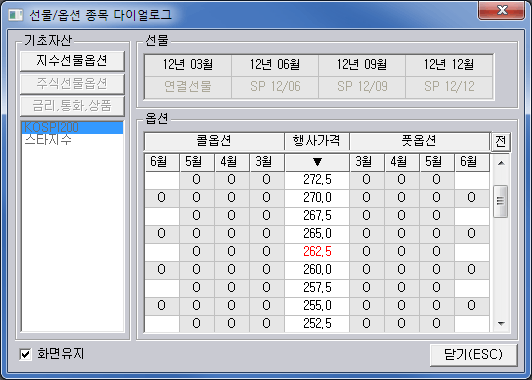Select strike price 255,0
The width and height of the screenshot is (532, 380).
317,306
